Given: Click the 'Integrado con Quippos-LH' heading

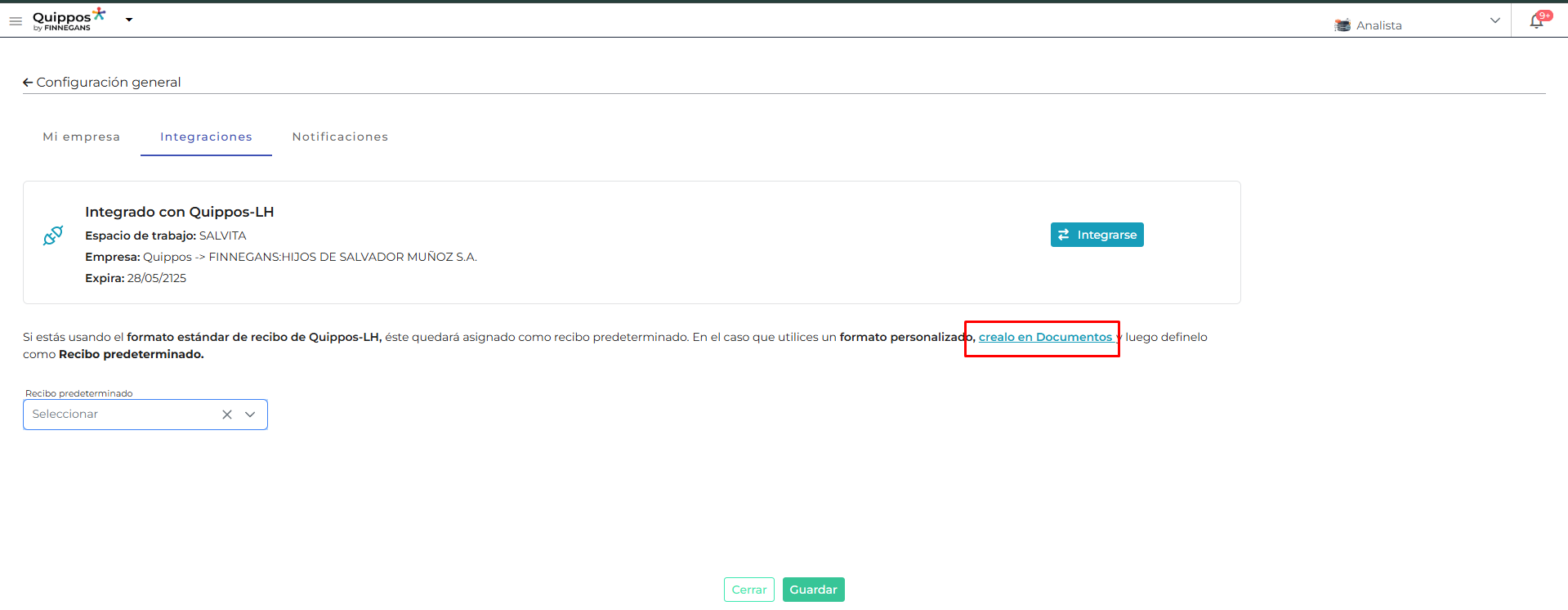Looking at the screenshot, I should [x=180, y=212].
